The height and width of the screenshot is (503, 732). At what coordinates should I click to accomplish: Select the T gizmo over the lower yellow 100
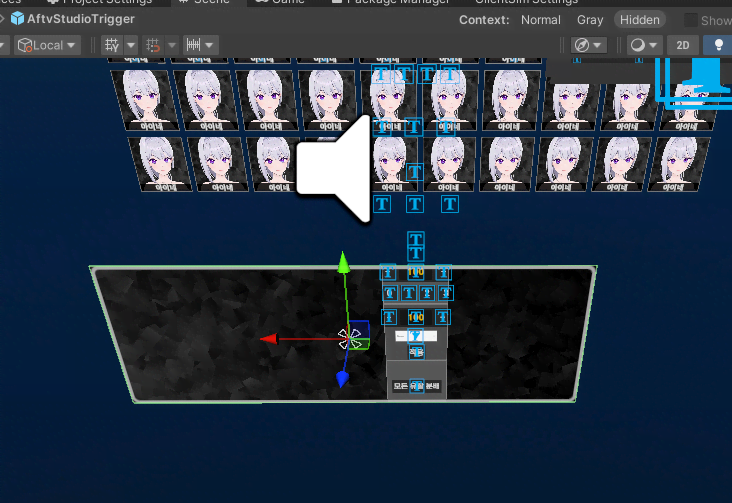pos(415,317)
